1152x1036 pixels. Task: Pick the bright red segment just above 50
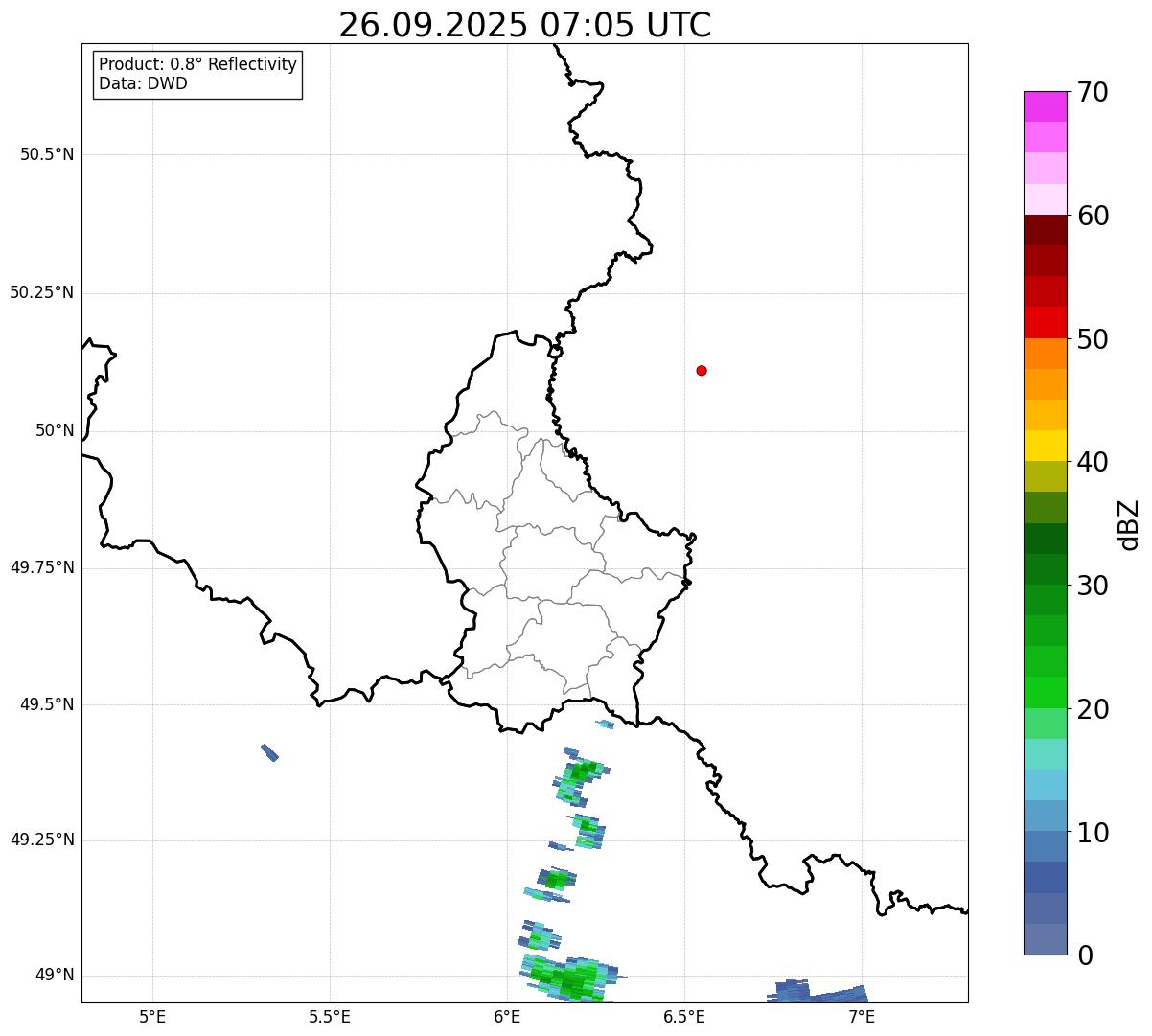[x=1045, y=323]
